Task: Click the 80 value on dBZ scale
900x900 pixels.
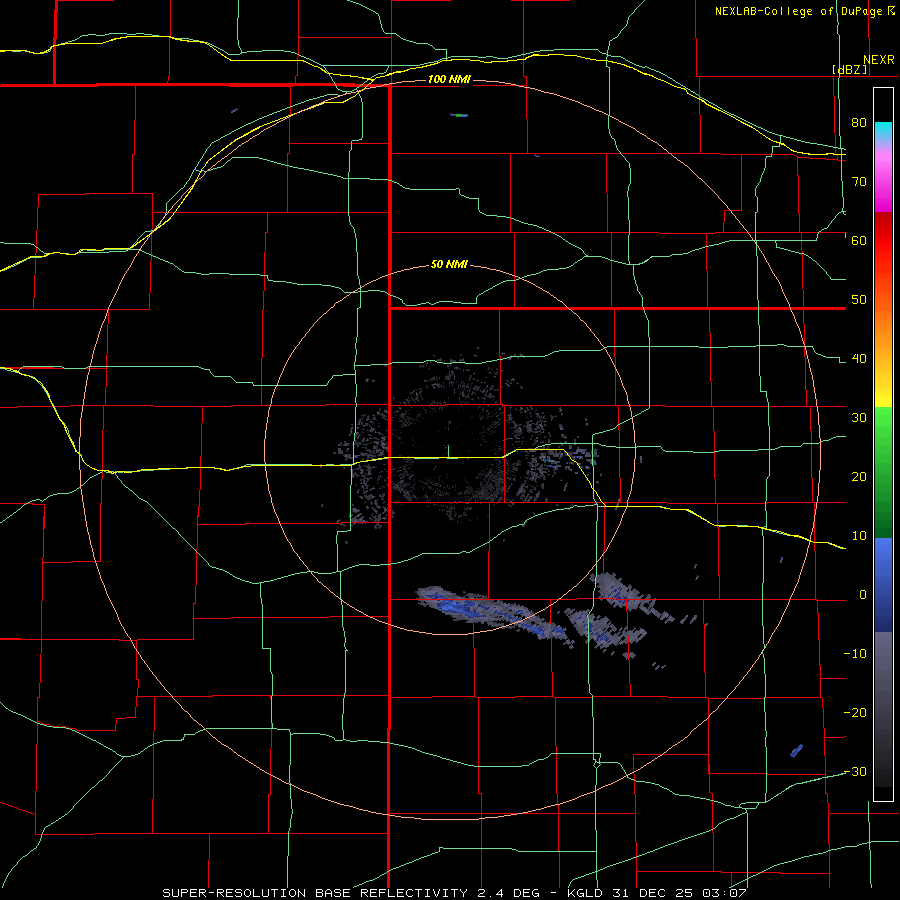Action: pos(859,123)
